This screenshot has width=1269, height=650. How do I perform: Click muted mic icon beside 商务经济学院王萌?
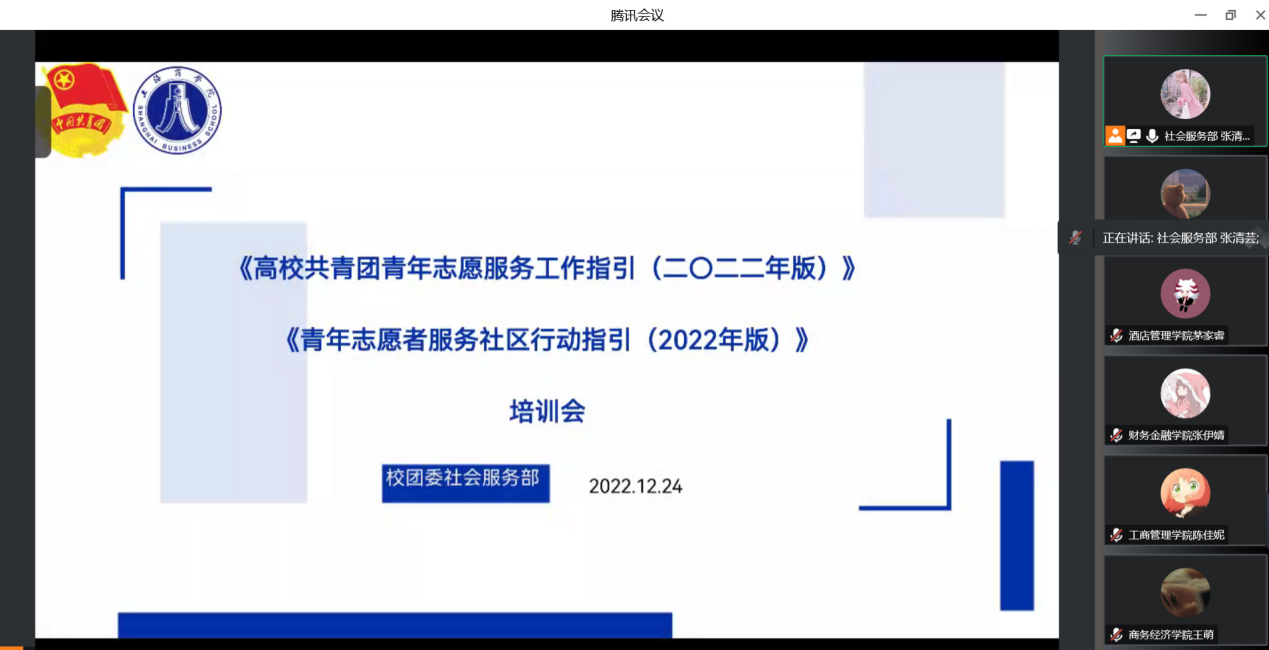pyautogui.click(x=1116, y=635)
